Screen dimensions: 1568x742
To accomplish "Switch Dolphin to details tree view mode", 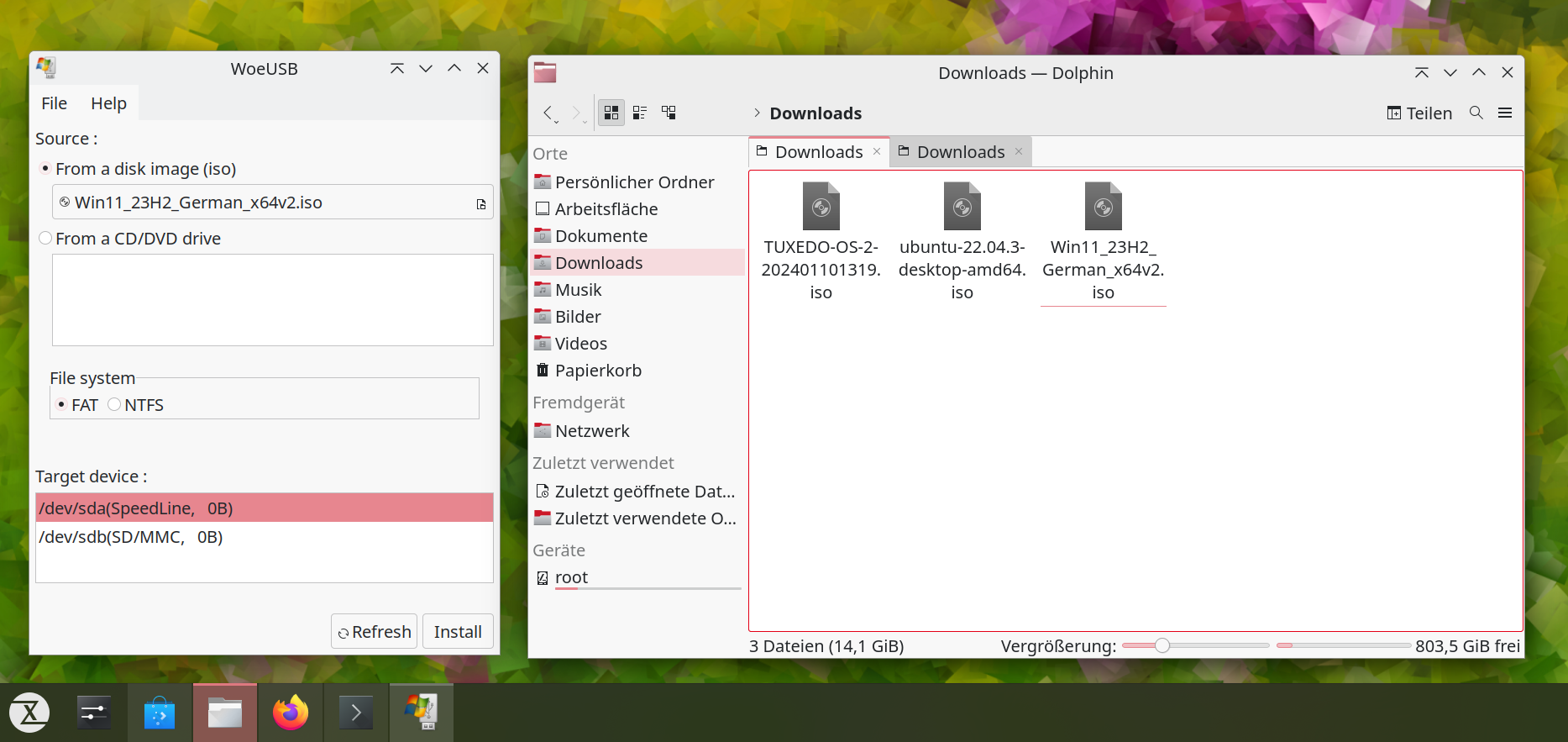I will (x=669, y=113).
